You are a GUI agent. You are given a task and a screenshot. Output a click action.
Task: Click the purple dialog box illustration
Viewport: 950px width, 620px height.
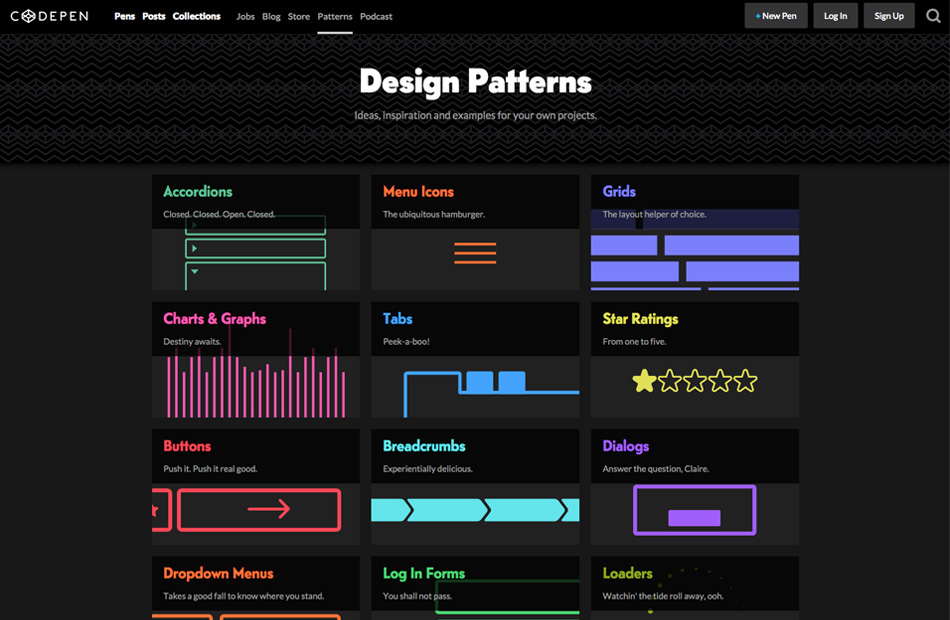(694, 510)
